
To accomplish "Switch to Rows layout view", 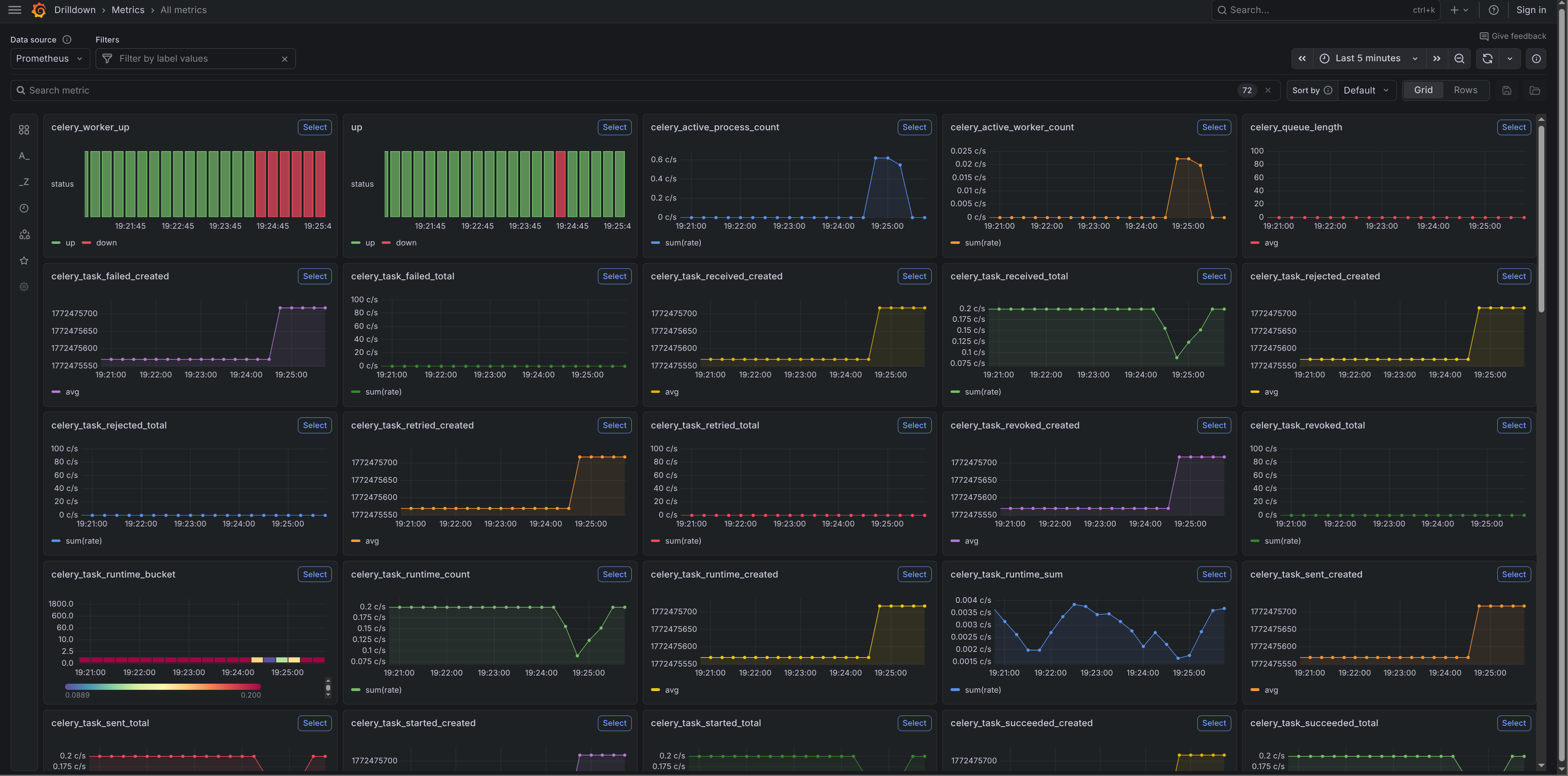I will [1466, 89].
